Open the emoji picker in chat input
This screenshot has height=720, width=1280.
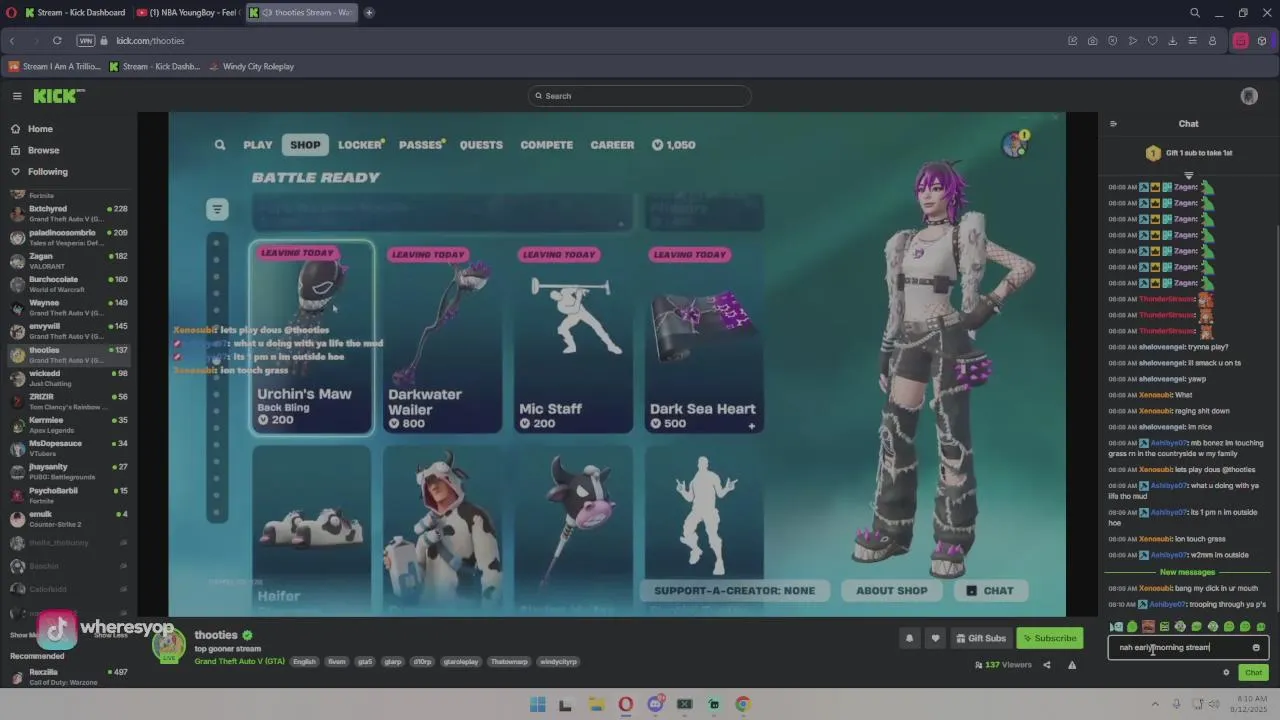pos(1256,648)
